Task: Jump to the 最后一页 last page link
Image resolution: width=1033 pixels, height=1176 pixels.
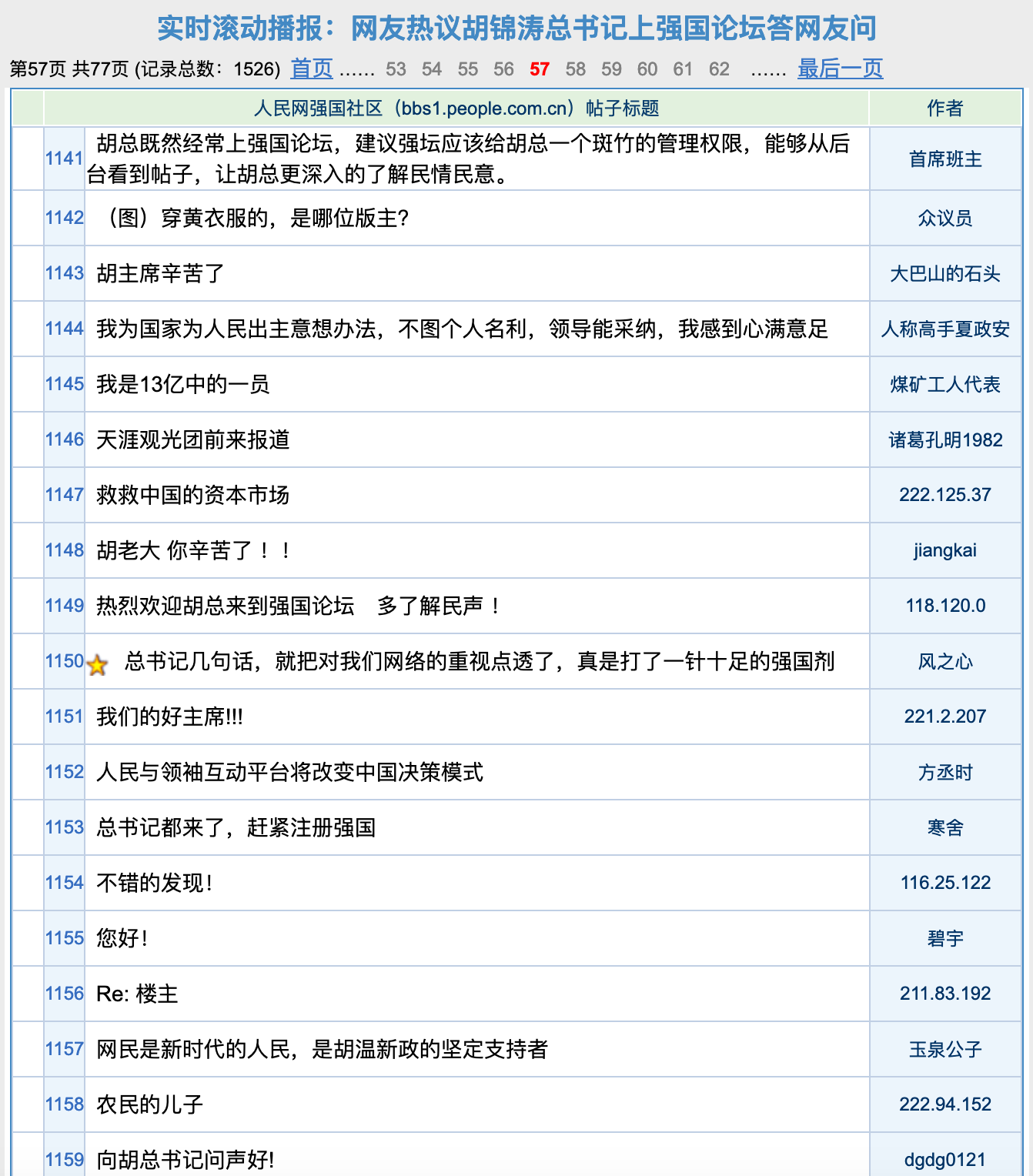Action: point(840,69)
